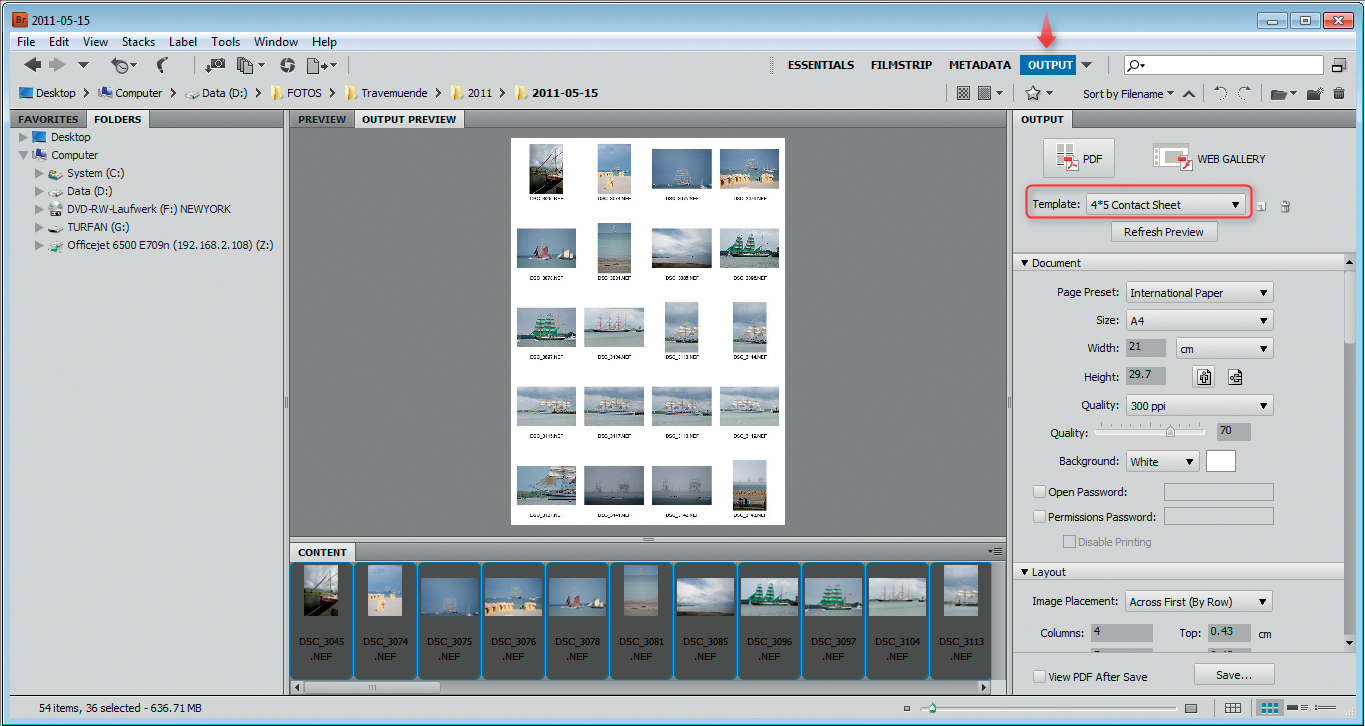Open the Image Placement dropdown
1365x726 pixels.
pyautogui.click(x=1199, y=601)
